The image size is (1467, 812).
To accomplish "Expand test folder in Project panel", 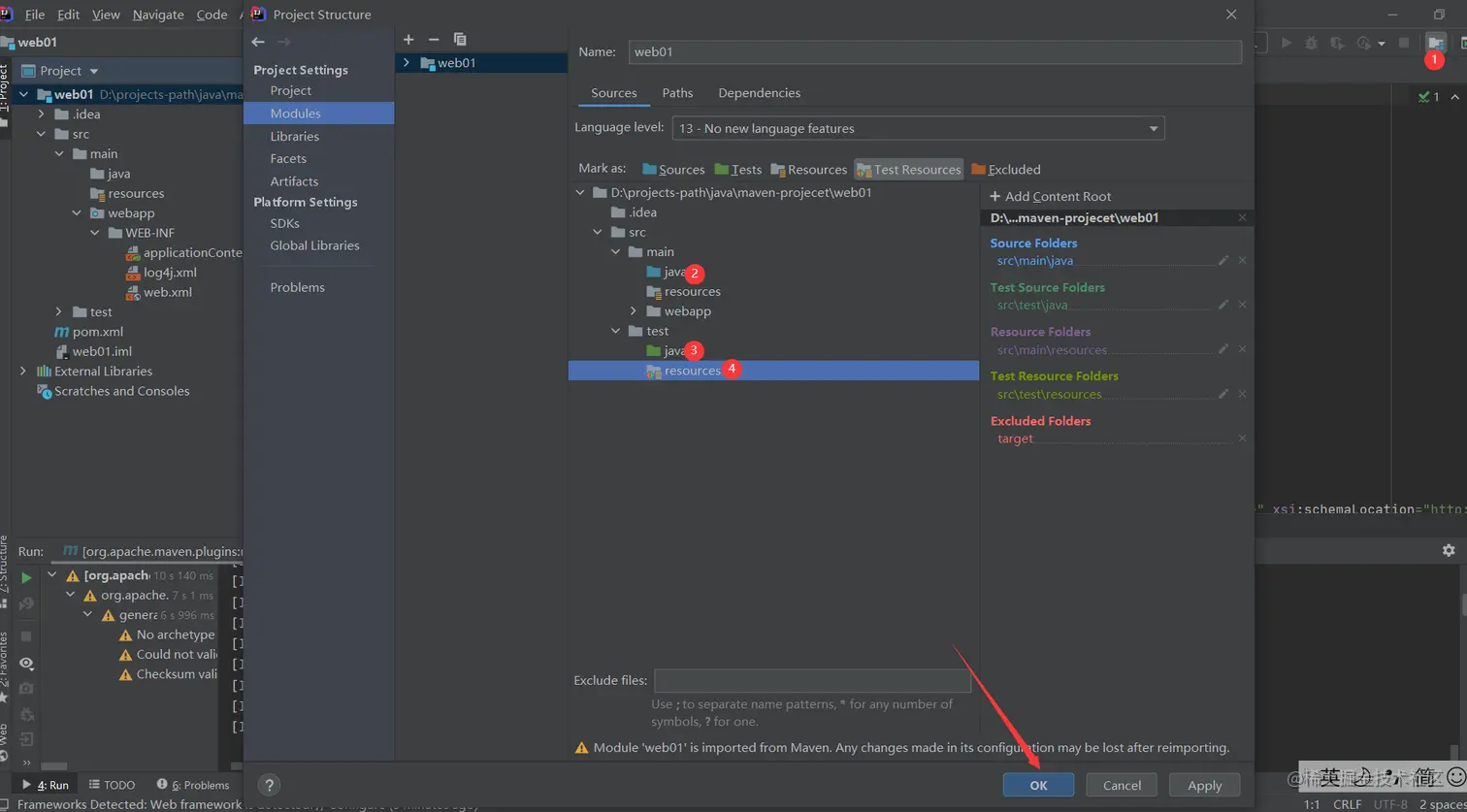I will coord(58,312).
